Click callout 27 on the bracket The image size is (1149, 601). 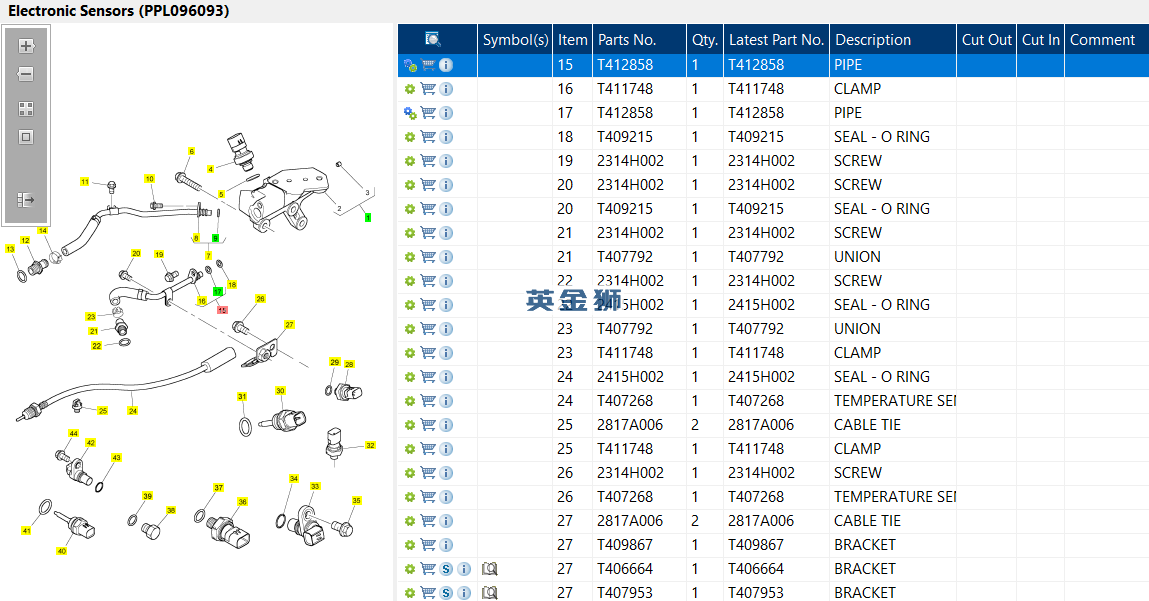point(289,325)
